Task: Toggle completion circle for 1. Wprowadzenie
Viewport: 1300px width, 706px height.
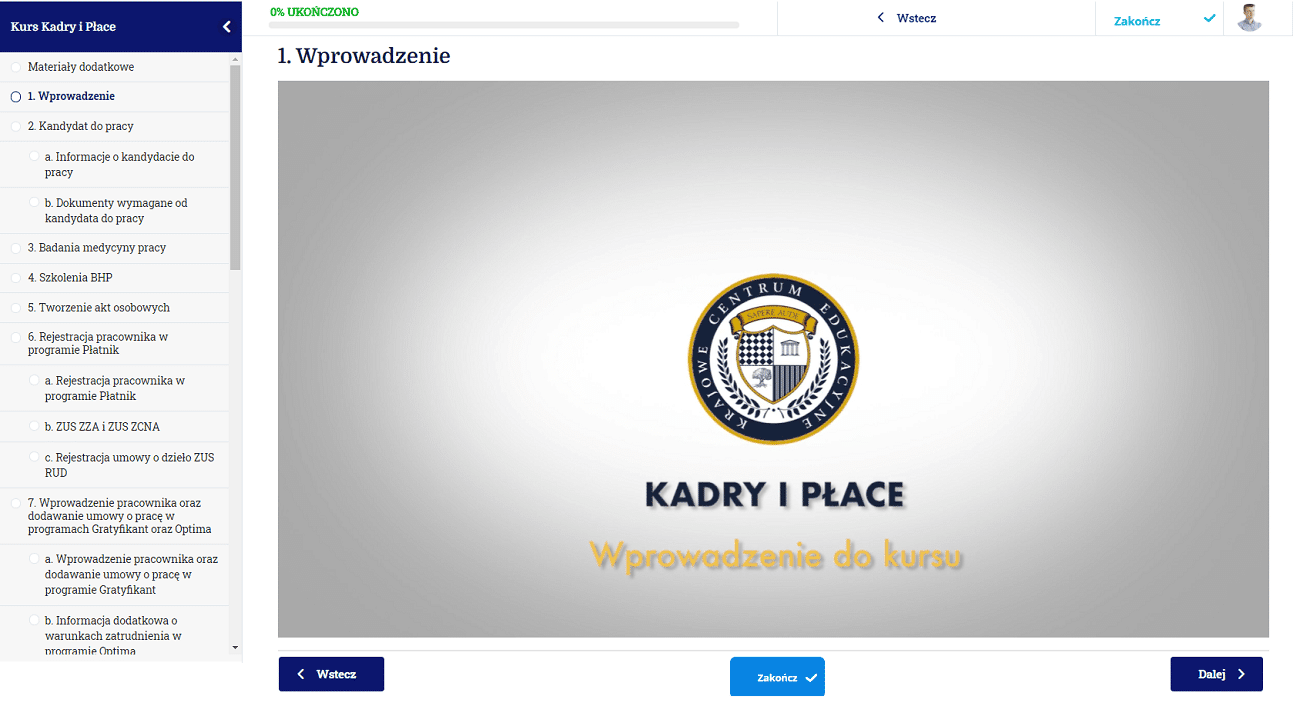Action: coord(15,97)
